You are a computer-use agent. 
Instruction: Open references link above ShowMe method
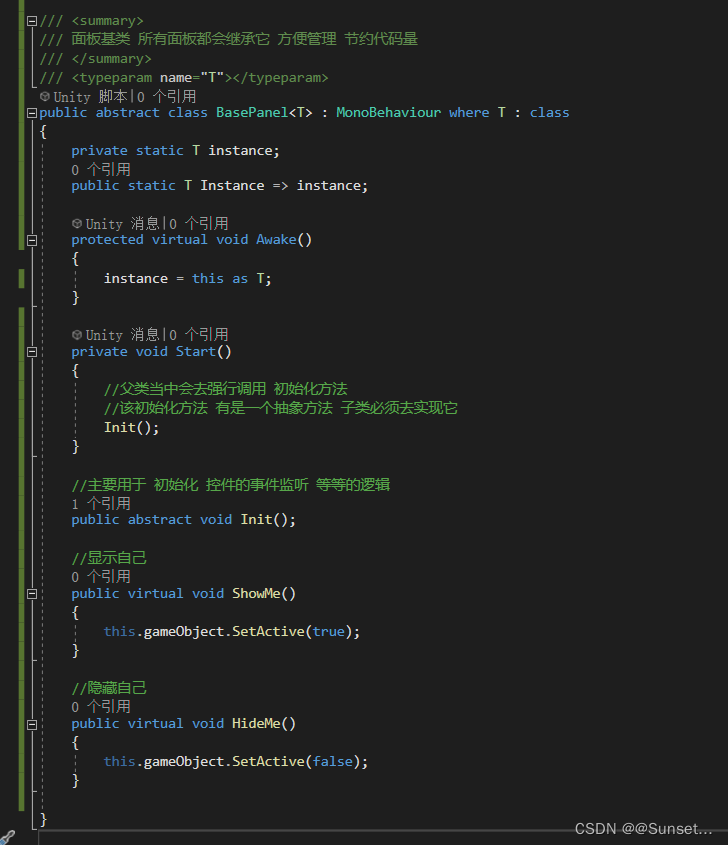tap(101, 577)
